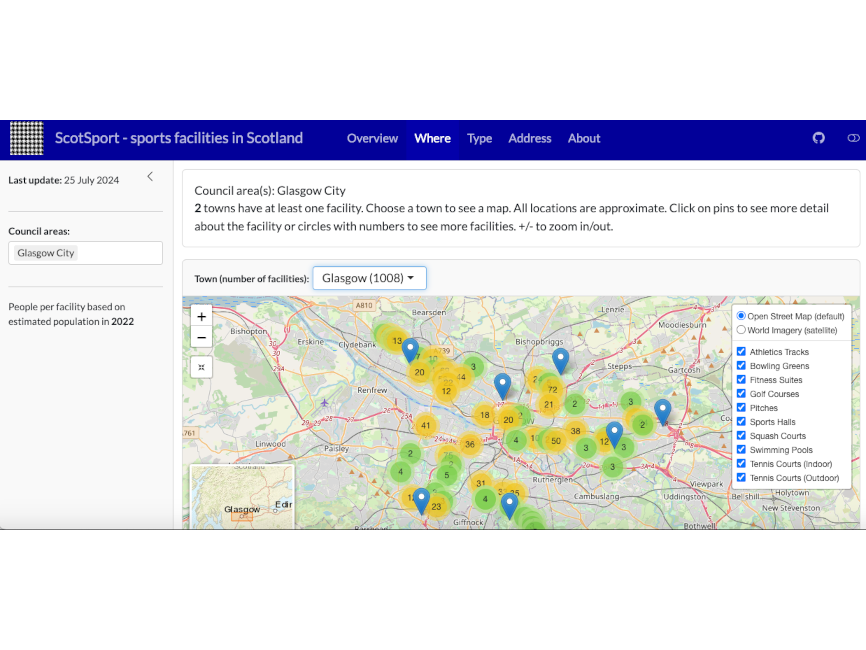Click the blue pin above Giffnock

pyautogui.click(x=509, y=505)
